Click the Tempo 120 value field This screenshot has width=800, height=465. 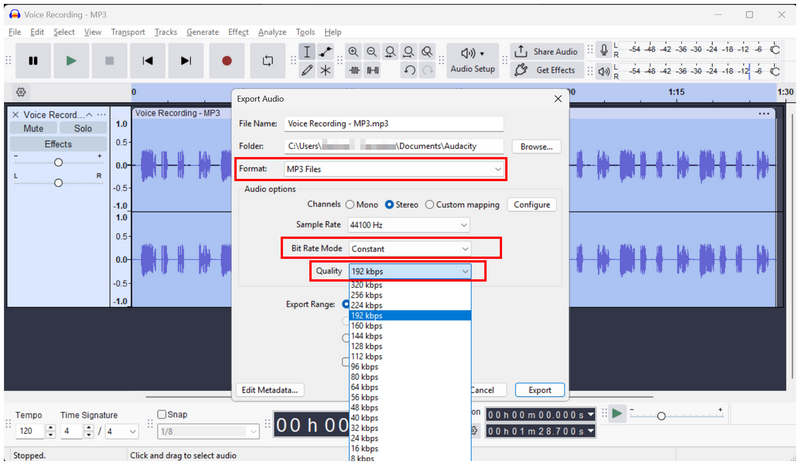pos(30,431)
